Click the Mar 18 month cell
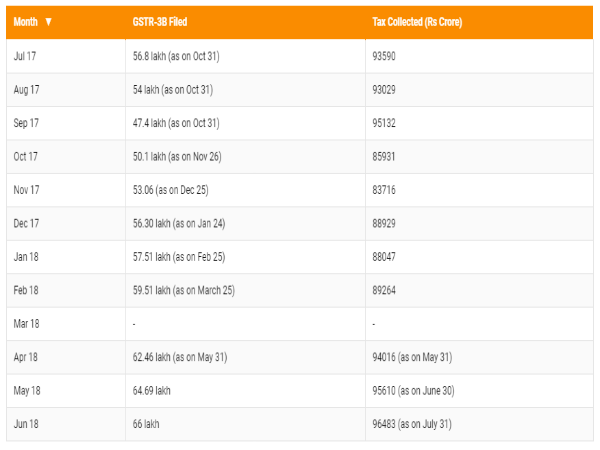600x450 pixels. 26,324
